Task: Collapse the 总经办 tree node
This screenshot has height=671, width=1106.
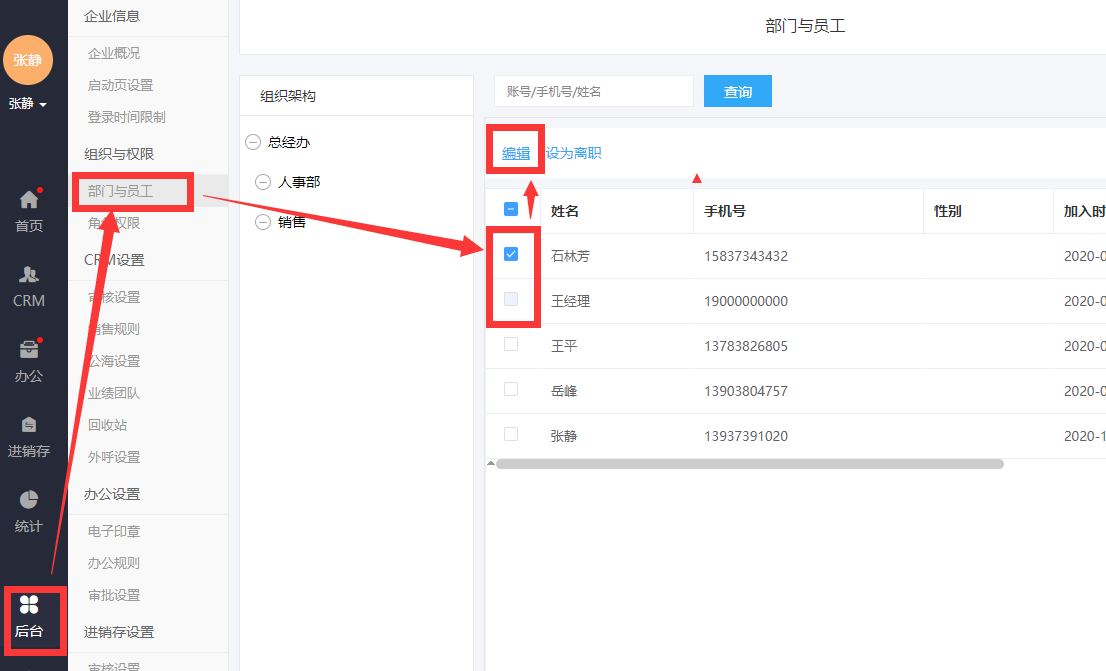Action: [x=253, y=143]
